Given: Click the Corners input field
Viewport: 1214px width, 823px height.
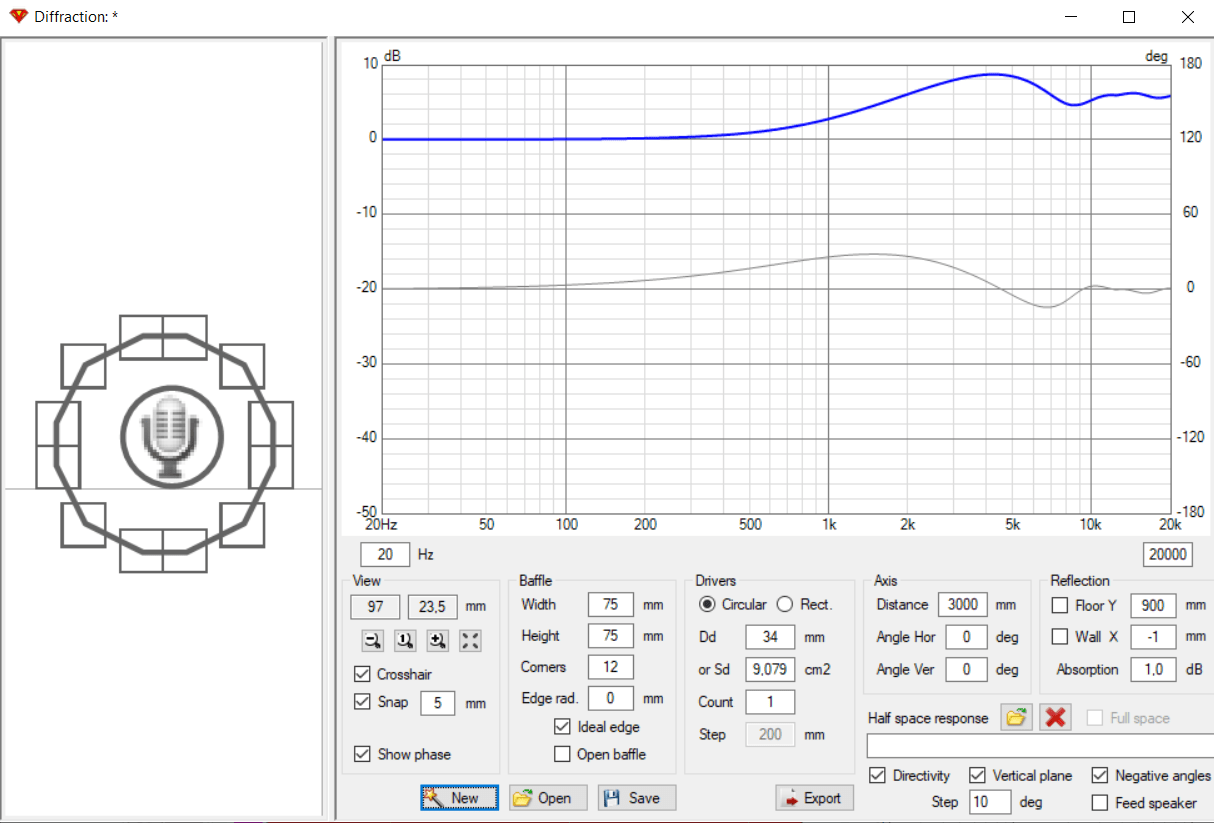Looking at the screenshot, I should click(x=611, y=666).
